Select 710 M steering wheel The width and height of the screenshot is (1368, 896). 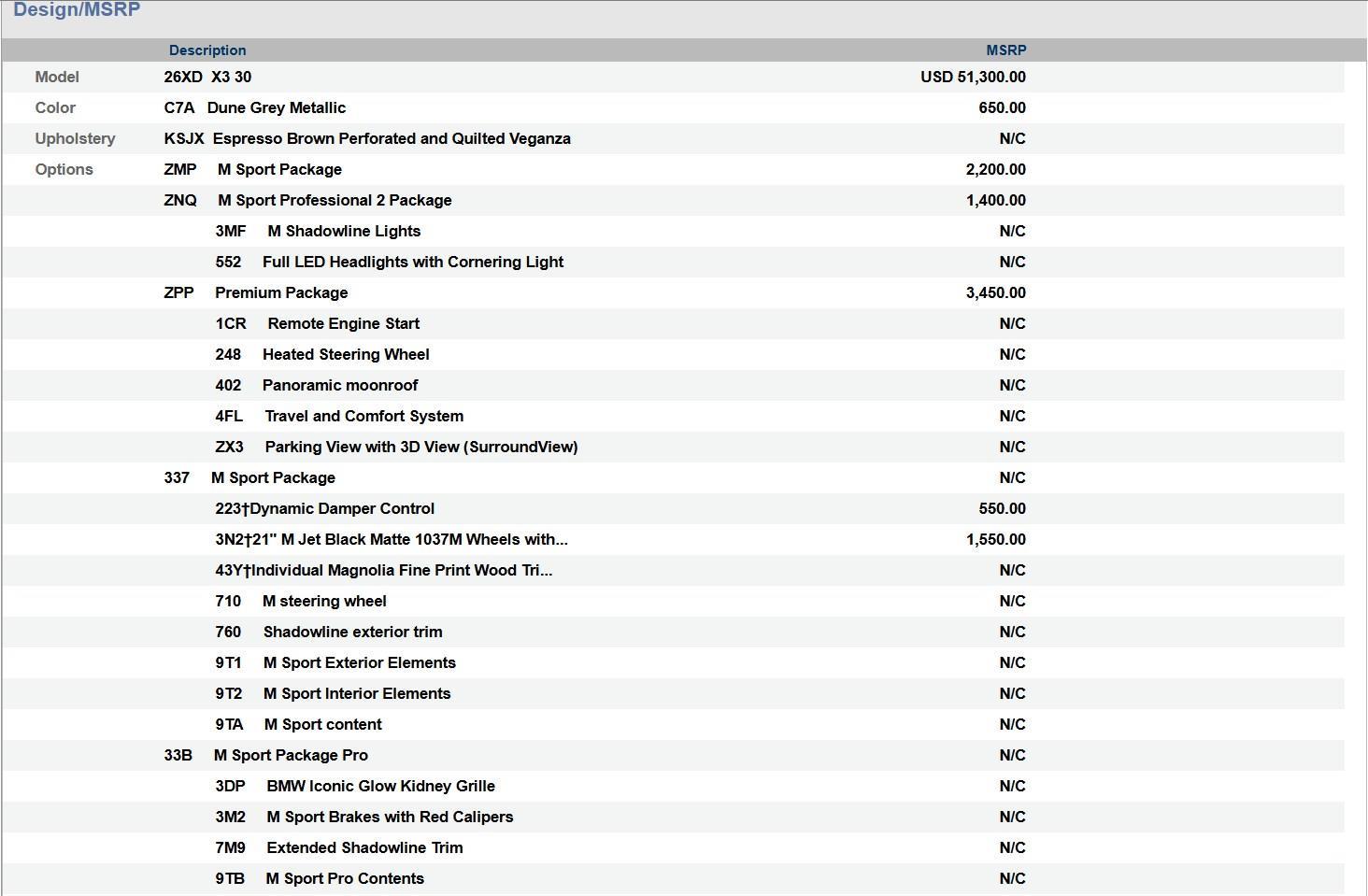[301, 601]
